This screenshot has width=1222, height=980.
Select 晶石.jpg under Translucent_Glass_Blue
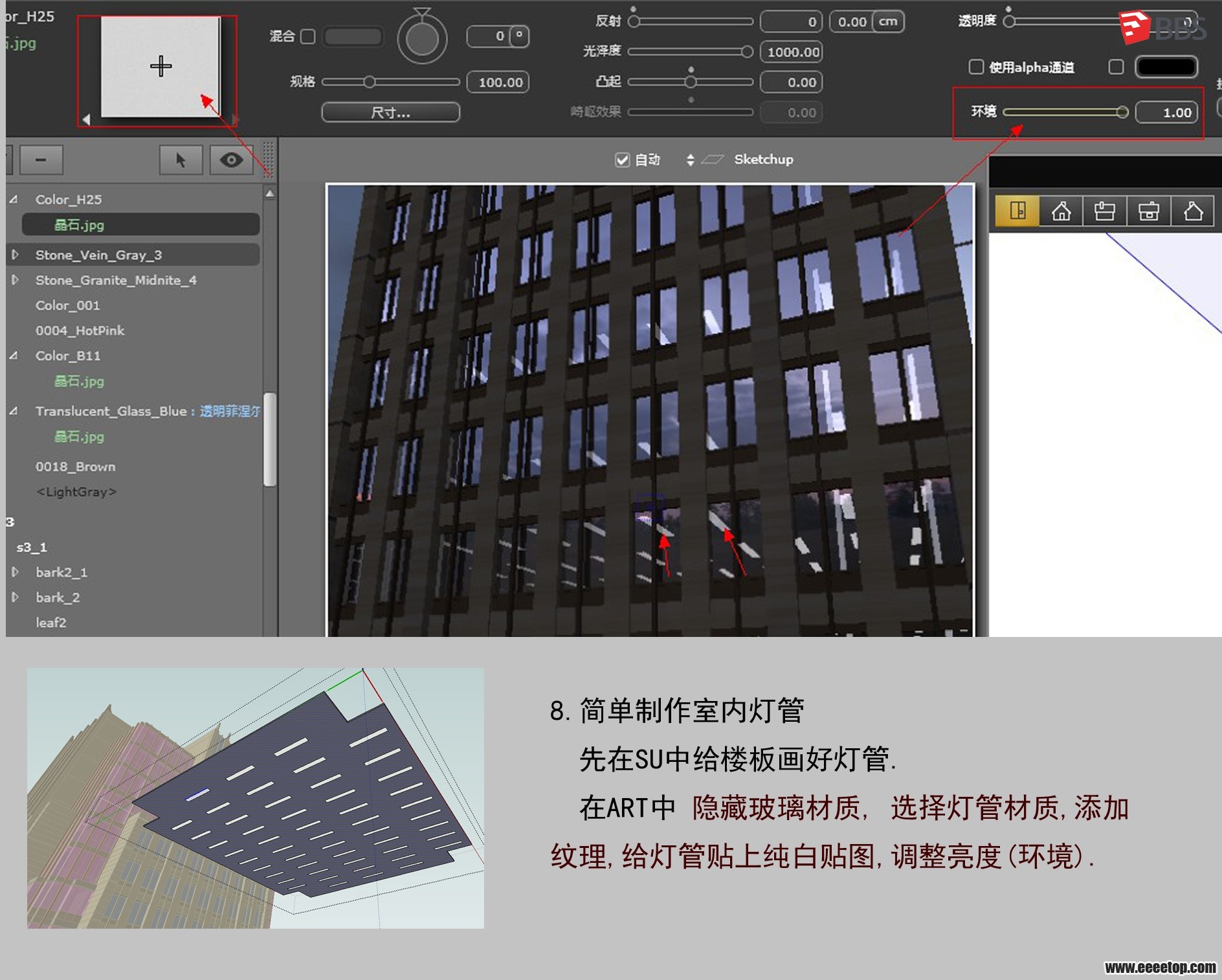pyautogui.click(x=79, y=436)
